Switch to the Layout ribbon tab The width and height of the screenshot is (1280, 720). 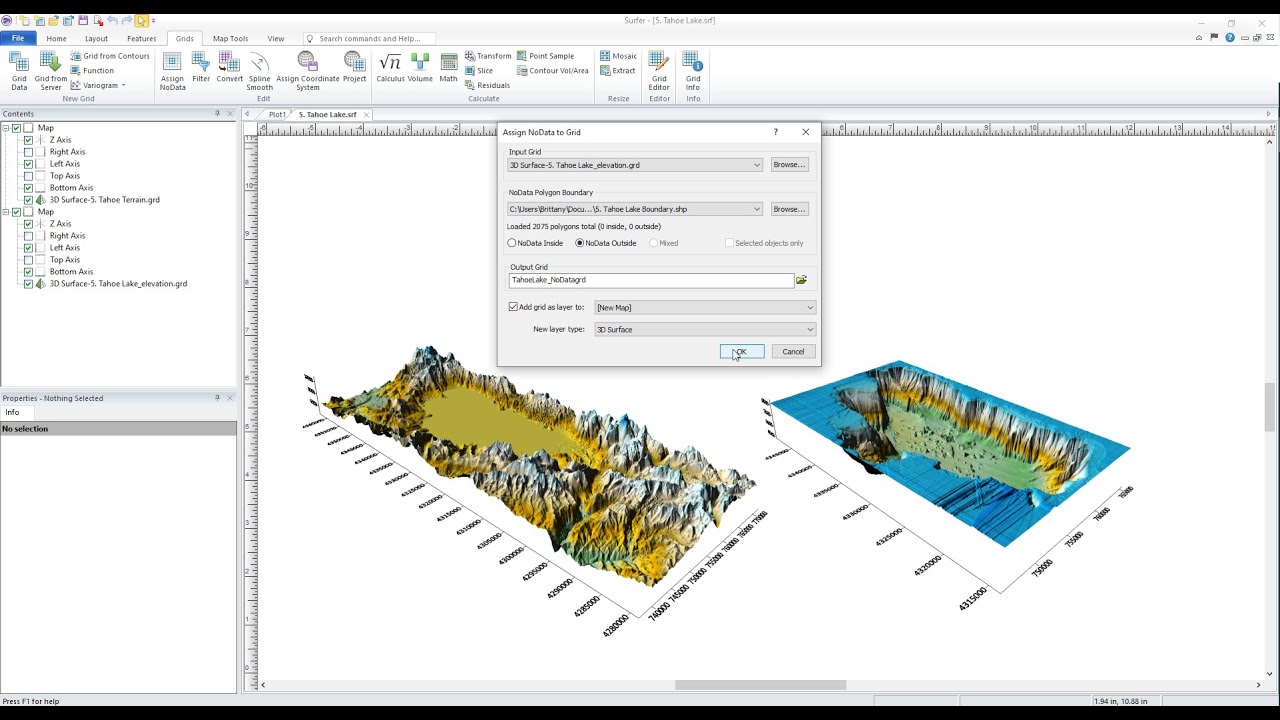click(96, 38)
